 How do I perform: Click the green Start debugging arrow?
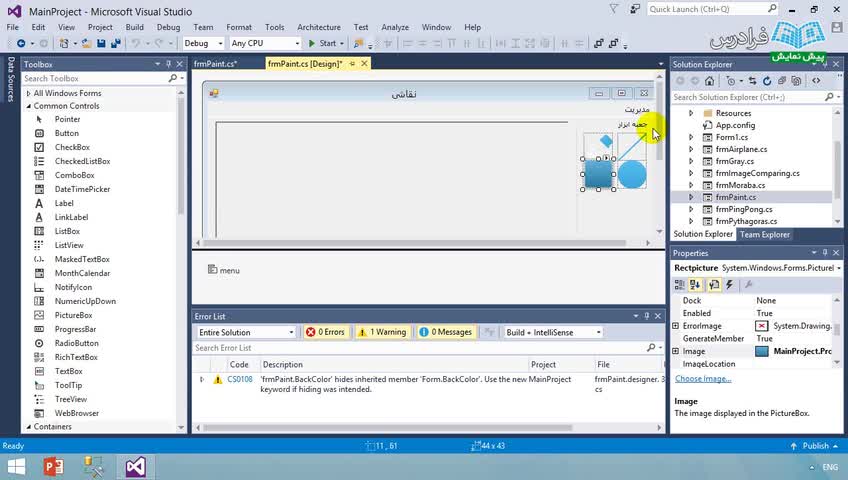click(312, 43)
